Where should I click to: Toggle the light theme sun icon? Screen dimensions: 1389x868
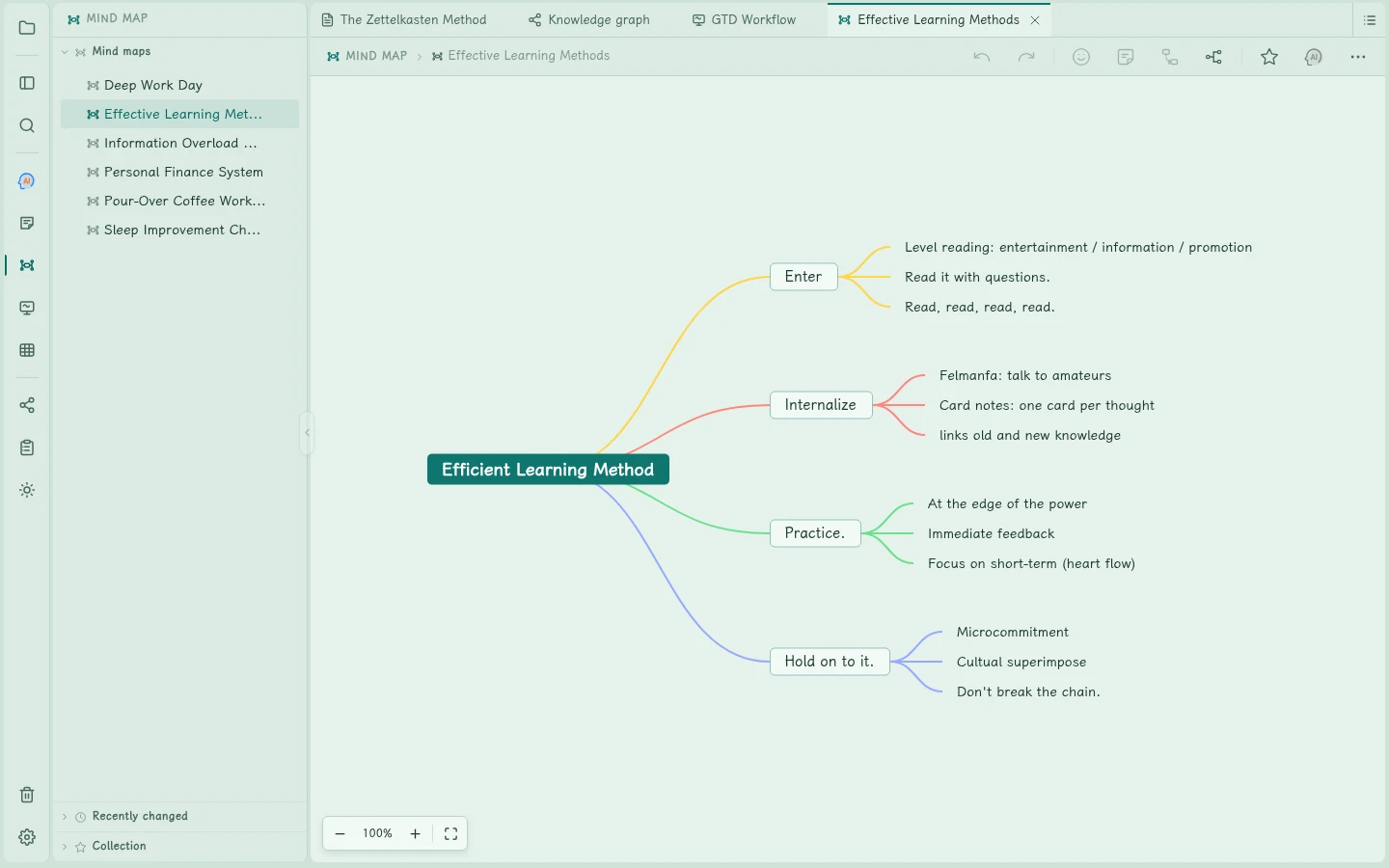click(x=27, y=490)
